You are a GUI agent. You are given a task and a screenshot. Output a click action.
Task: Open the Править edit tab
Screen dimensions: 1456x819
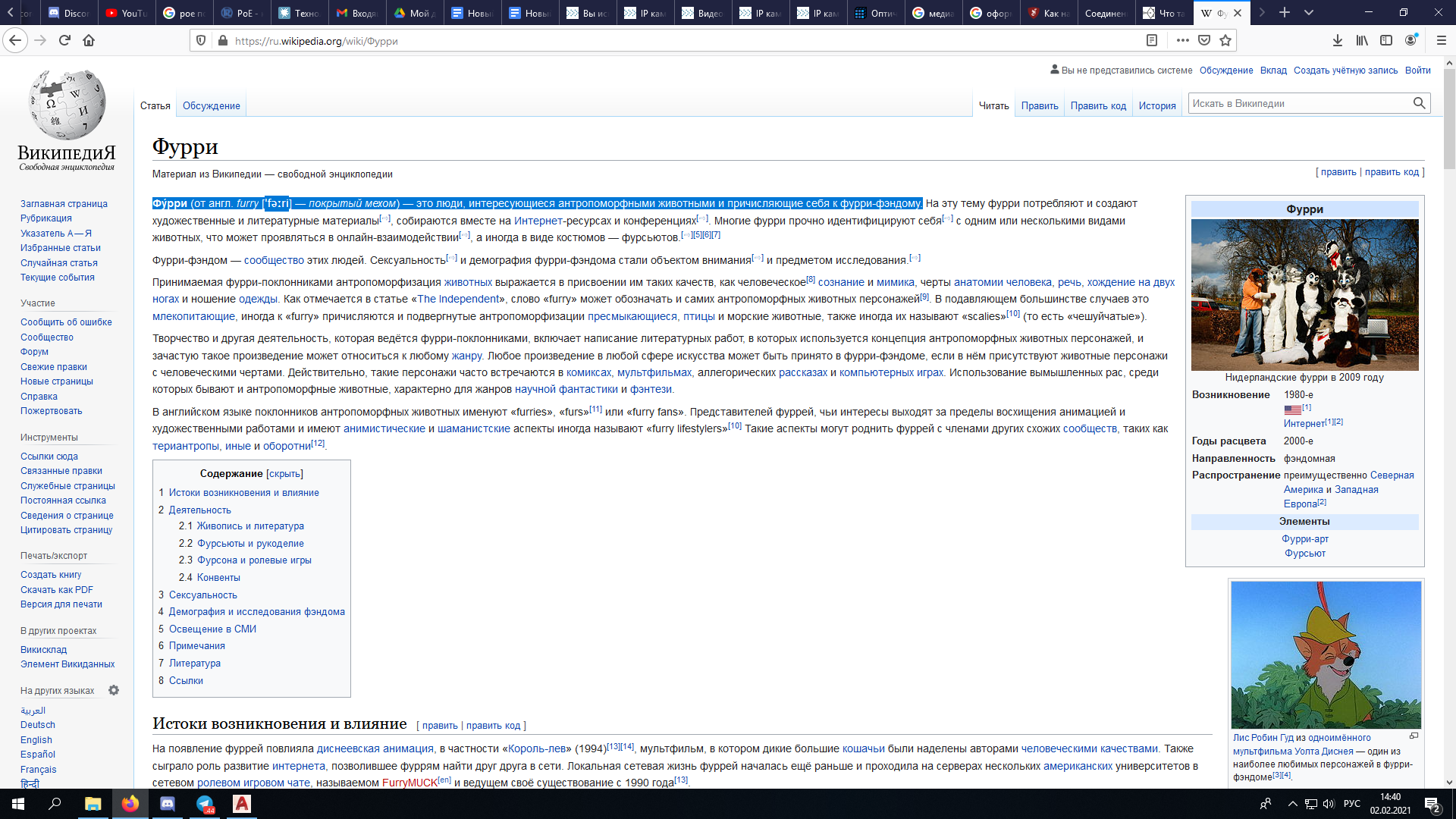point(1039,106)
